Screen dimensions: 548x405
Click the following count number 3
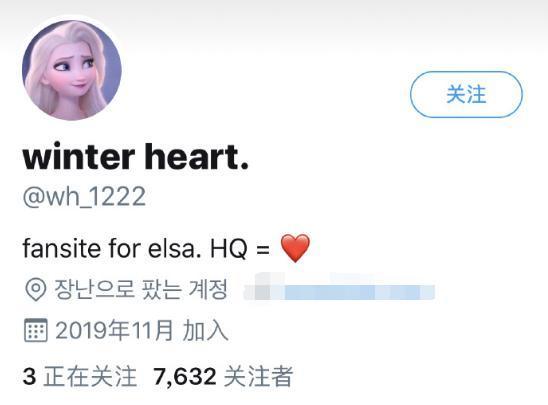click(29, 377)
